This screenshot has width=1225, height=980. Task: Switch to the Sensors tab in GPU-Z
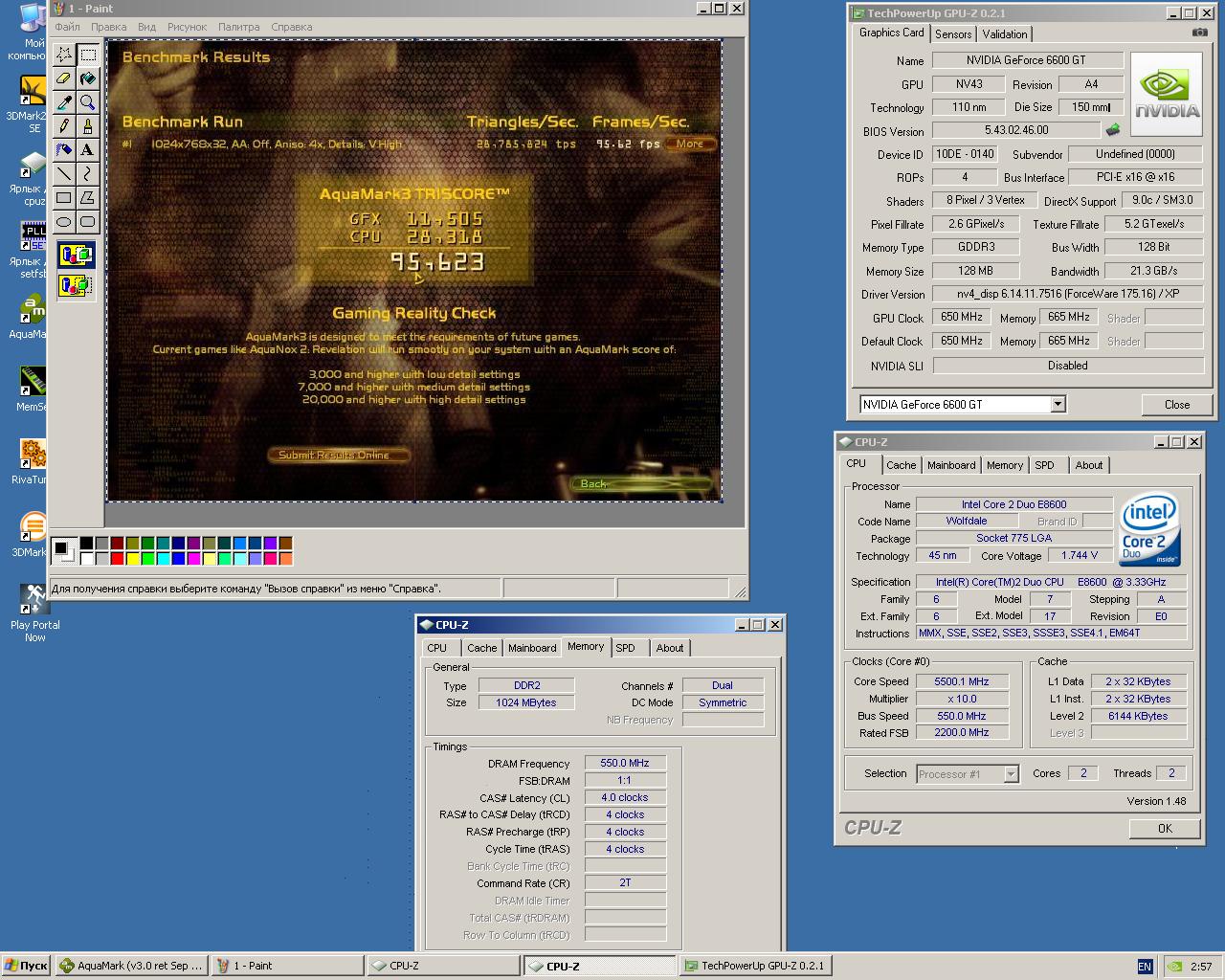pyautogui.click(x=953, y=33)
